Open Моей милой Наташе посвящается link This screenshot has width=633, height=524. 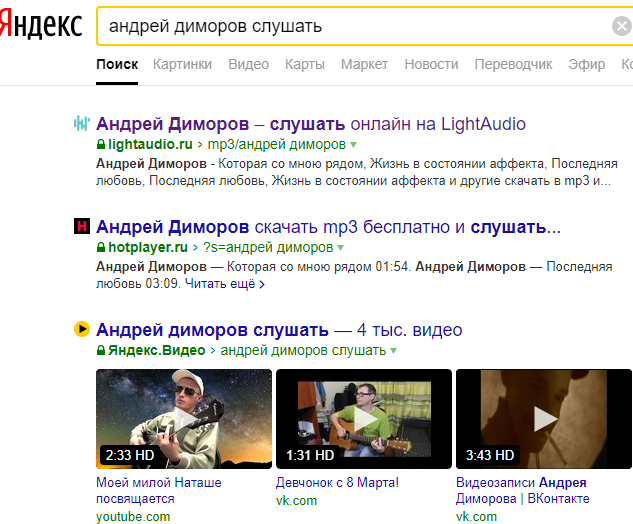159,490
